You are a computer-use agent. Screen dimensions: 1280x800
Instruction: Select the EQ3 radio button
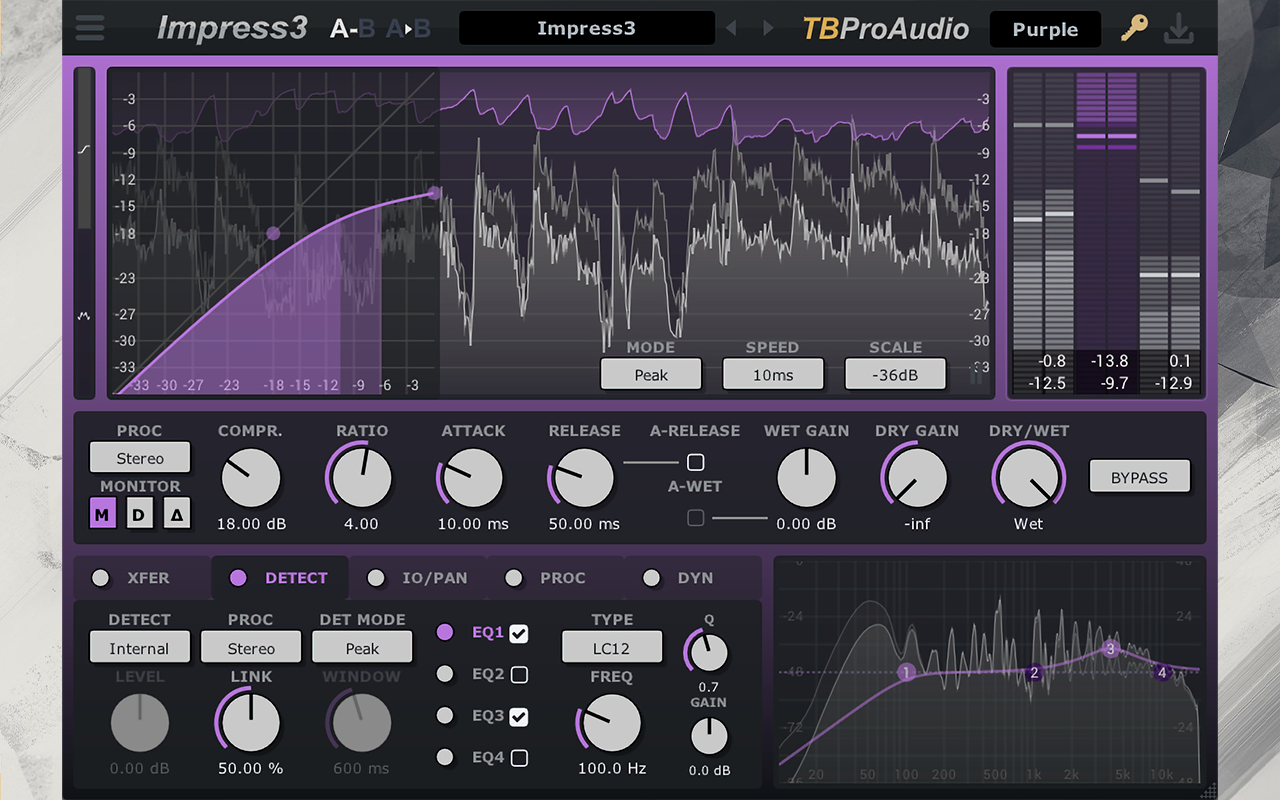pos(445,715)
